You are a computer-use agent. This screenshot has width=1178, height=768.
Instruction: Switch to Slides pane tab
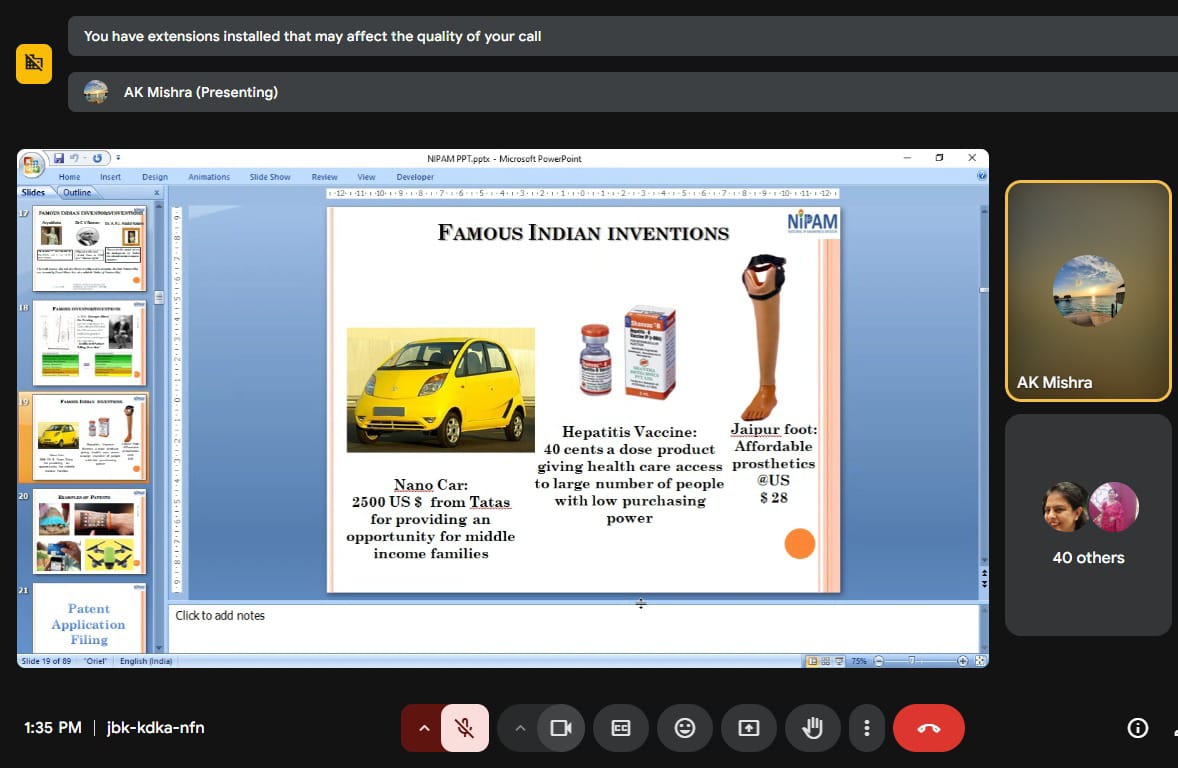pyautogui.click(x=33, y=192)
